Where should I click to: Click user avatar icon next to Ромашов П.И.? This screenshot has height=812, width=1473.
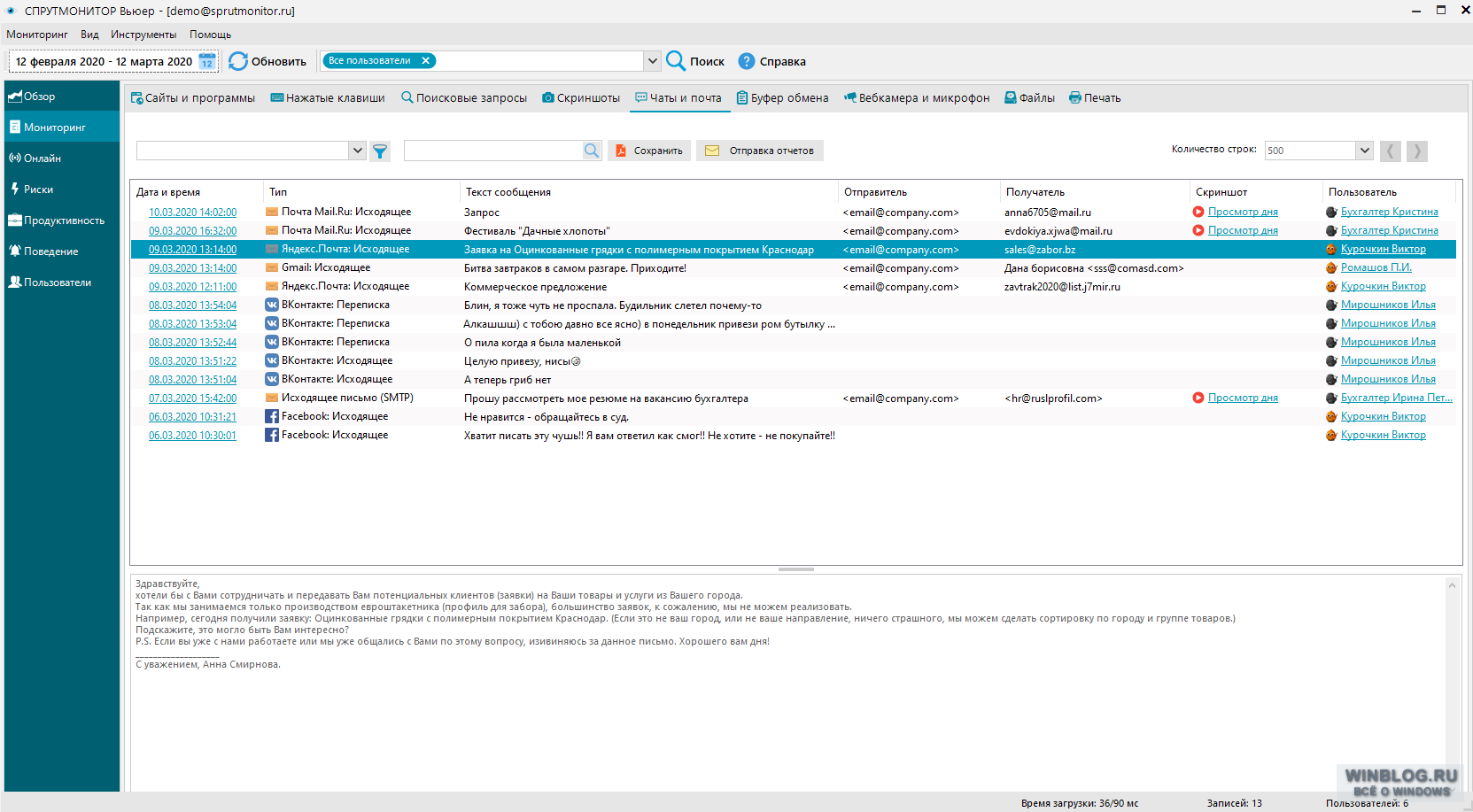tap(1331, 267)
